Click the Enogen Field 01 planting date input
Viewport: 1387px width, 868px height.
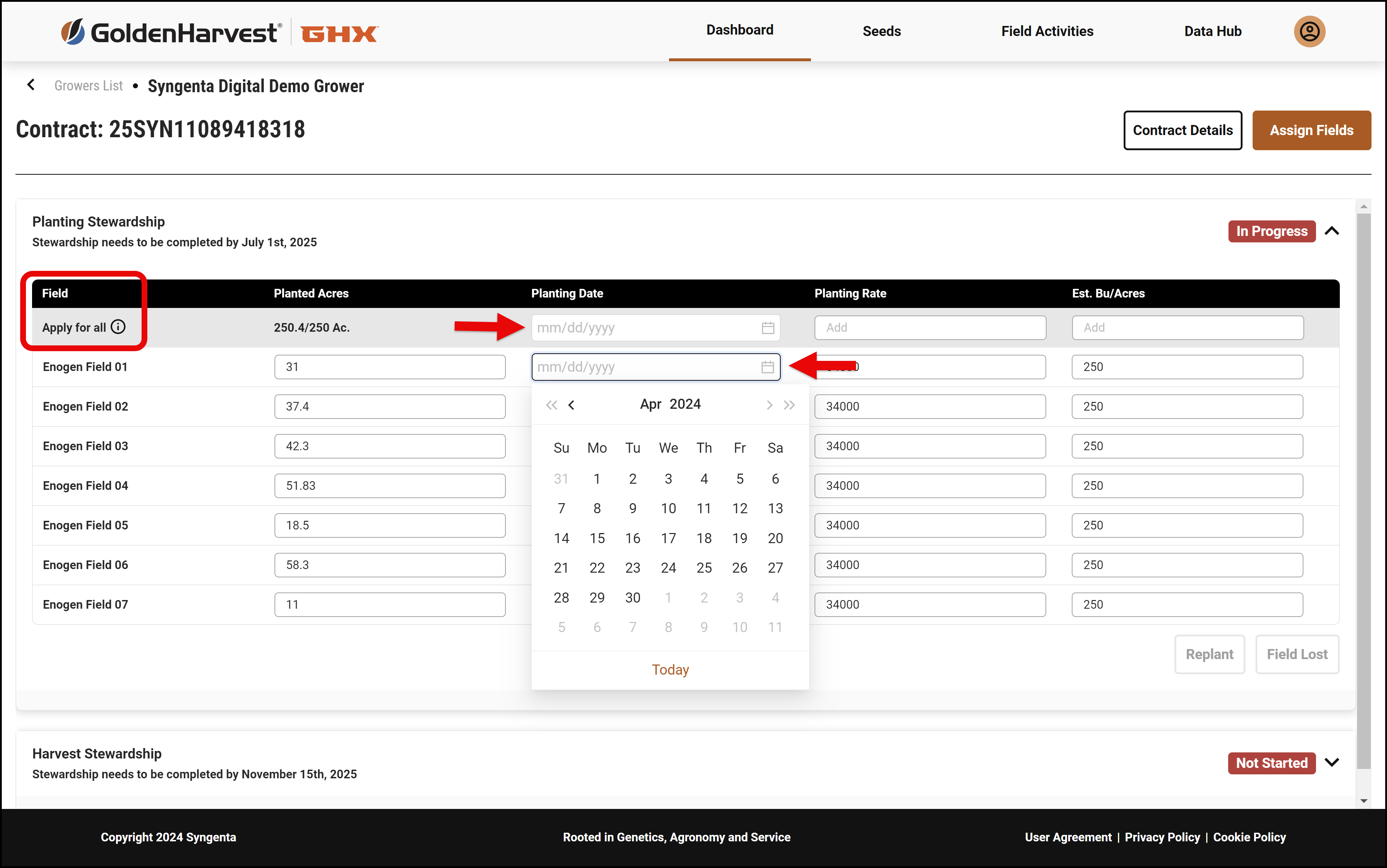(x=656, y=367)
